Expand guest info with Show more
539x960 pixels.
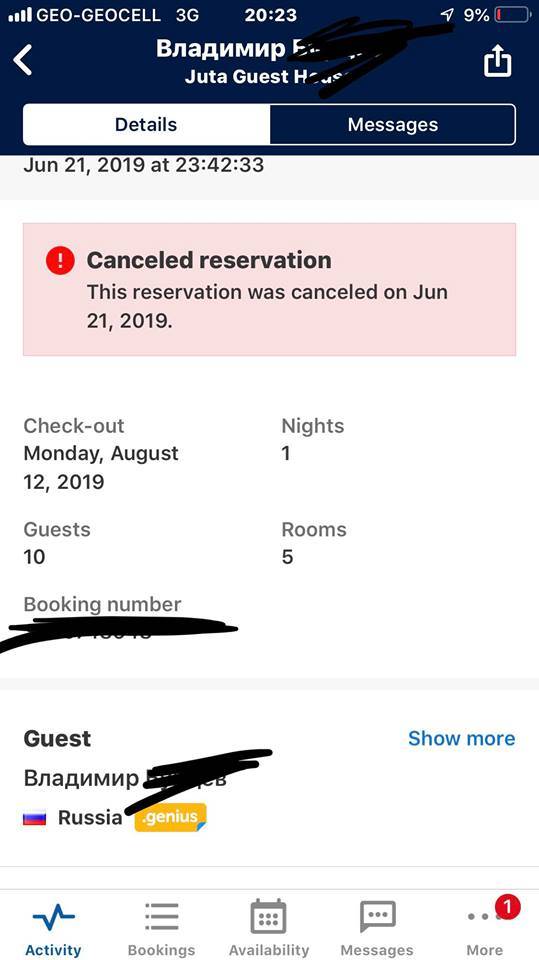pyautogui.click(x=461, y=738)
